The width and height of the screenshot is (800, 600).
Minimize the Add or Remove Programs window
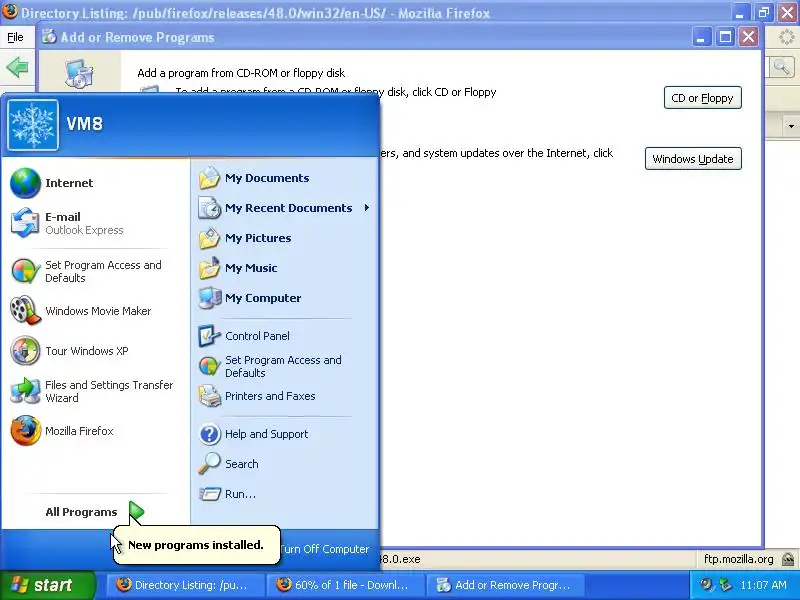pos(702,37)
